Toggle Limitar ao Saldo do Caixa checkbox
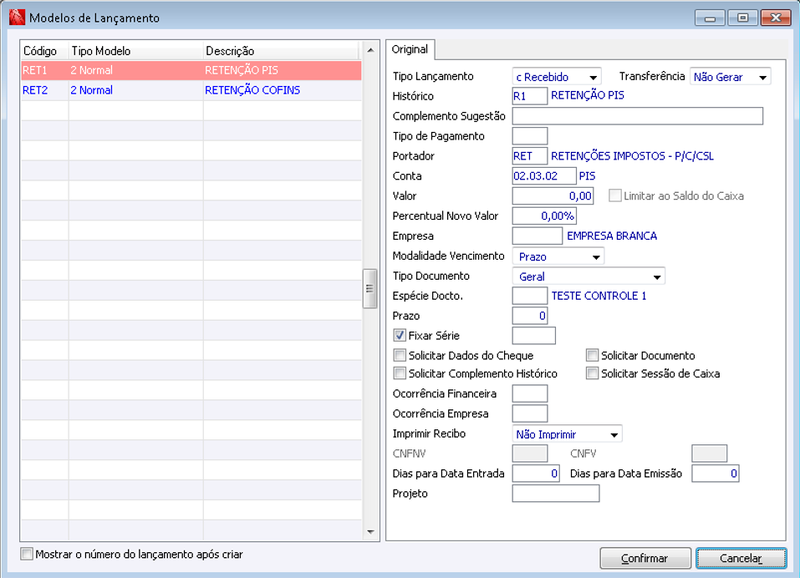This screenshot has height=578, width=800. click(615, 196)
